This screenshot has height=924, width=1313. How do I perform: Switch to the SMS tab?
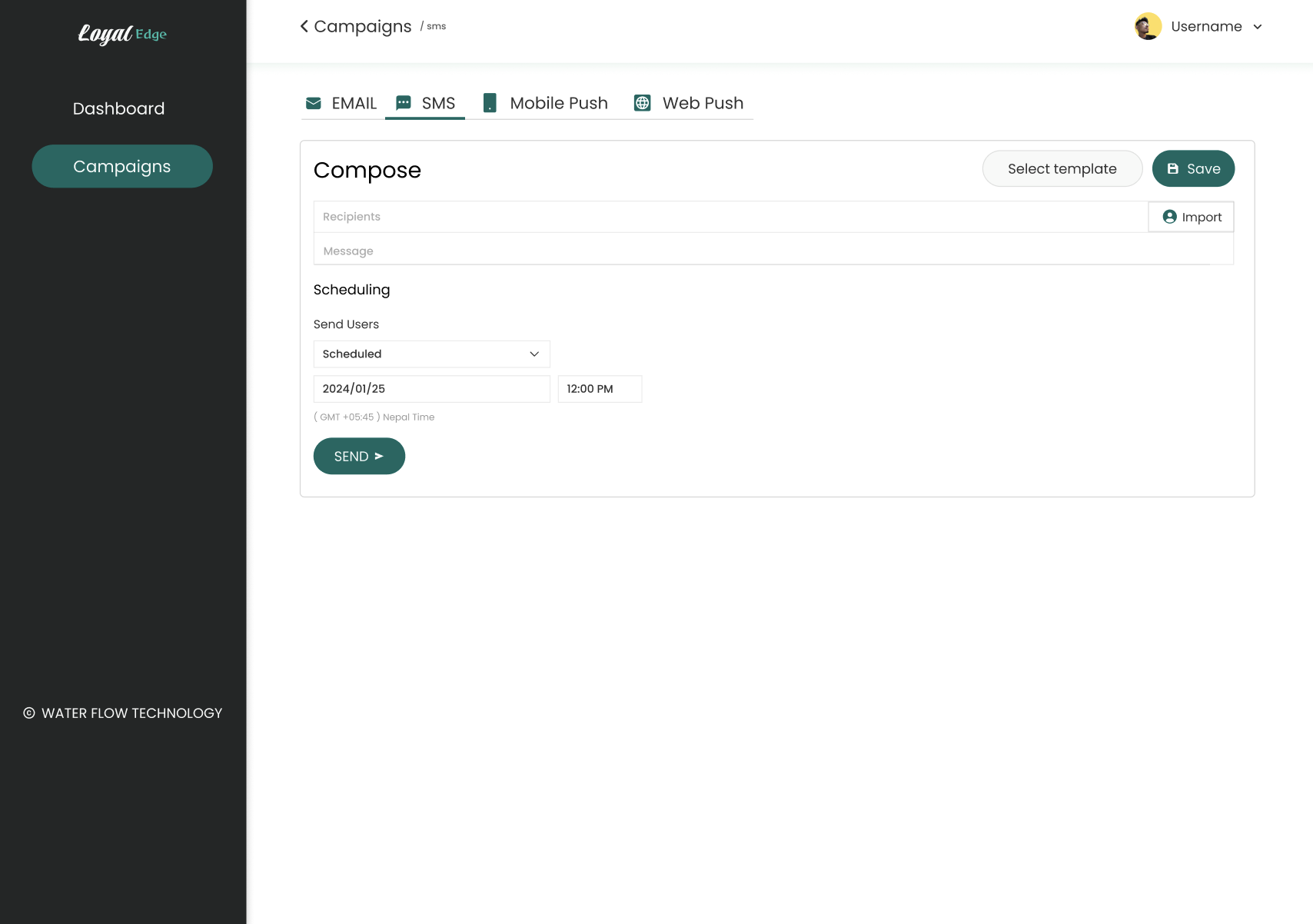[425, 103]
